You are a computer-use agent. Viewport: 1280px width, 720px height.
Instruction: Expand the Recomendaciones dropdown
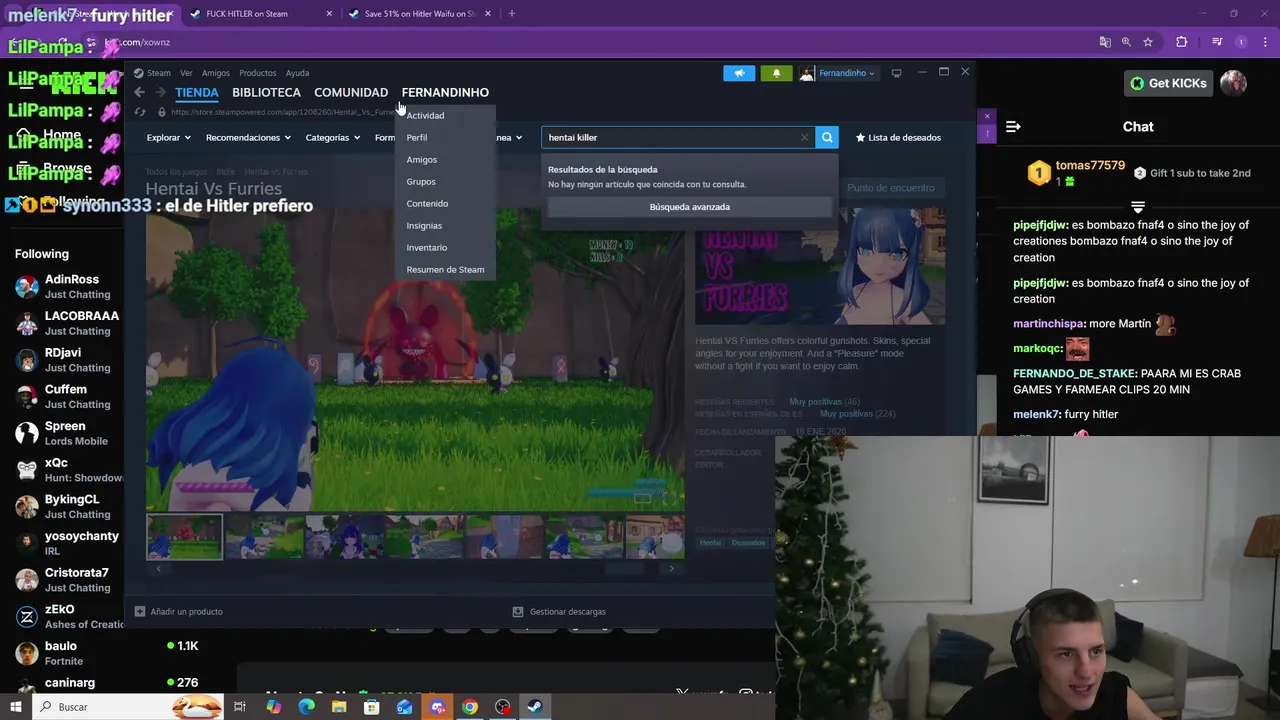(248, 138)
